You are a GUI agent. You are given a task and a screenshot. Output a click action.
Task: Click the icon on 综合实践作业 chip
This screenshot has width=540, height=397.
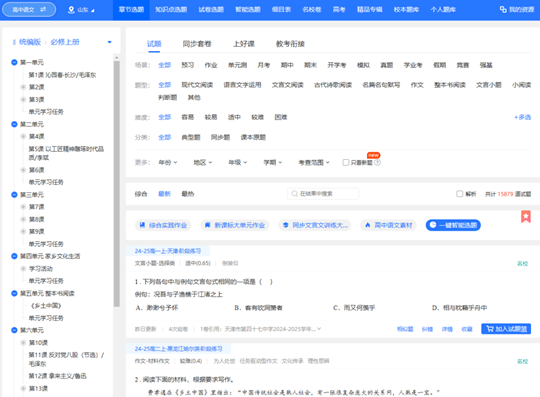[142, 225]
